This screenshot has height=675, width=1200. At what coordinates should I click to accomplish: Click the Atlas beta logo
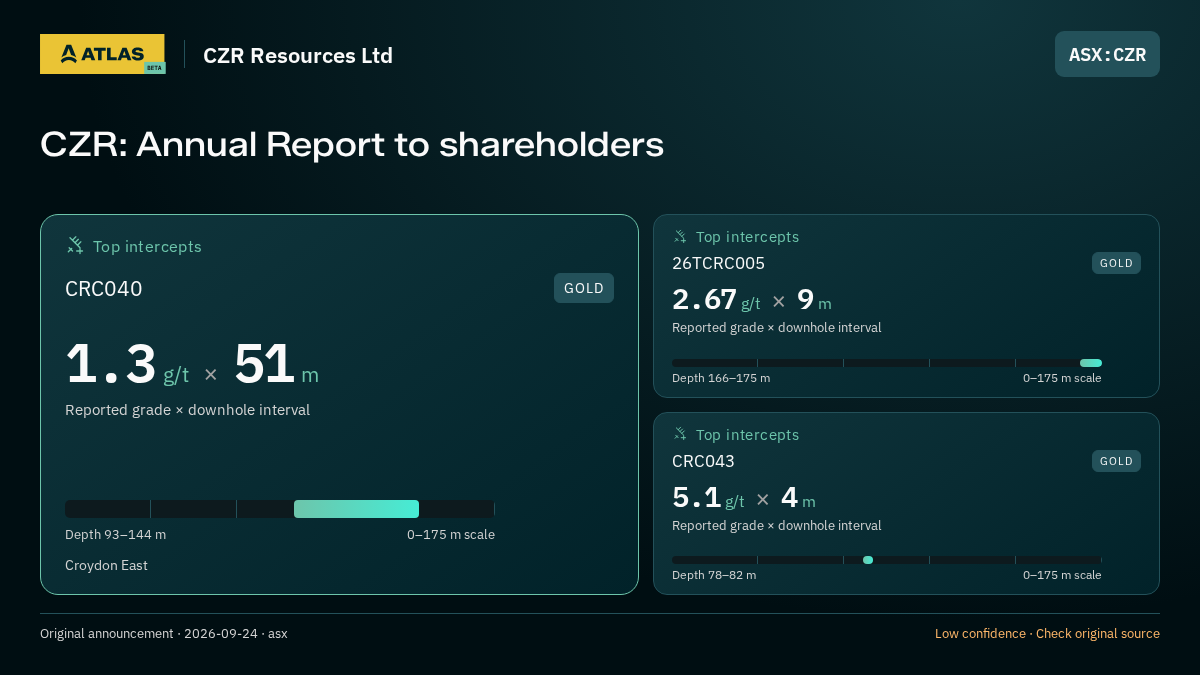coord(102,54)
